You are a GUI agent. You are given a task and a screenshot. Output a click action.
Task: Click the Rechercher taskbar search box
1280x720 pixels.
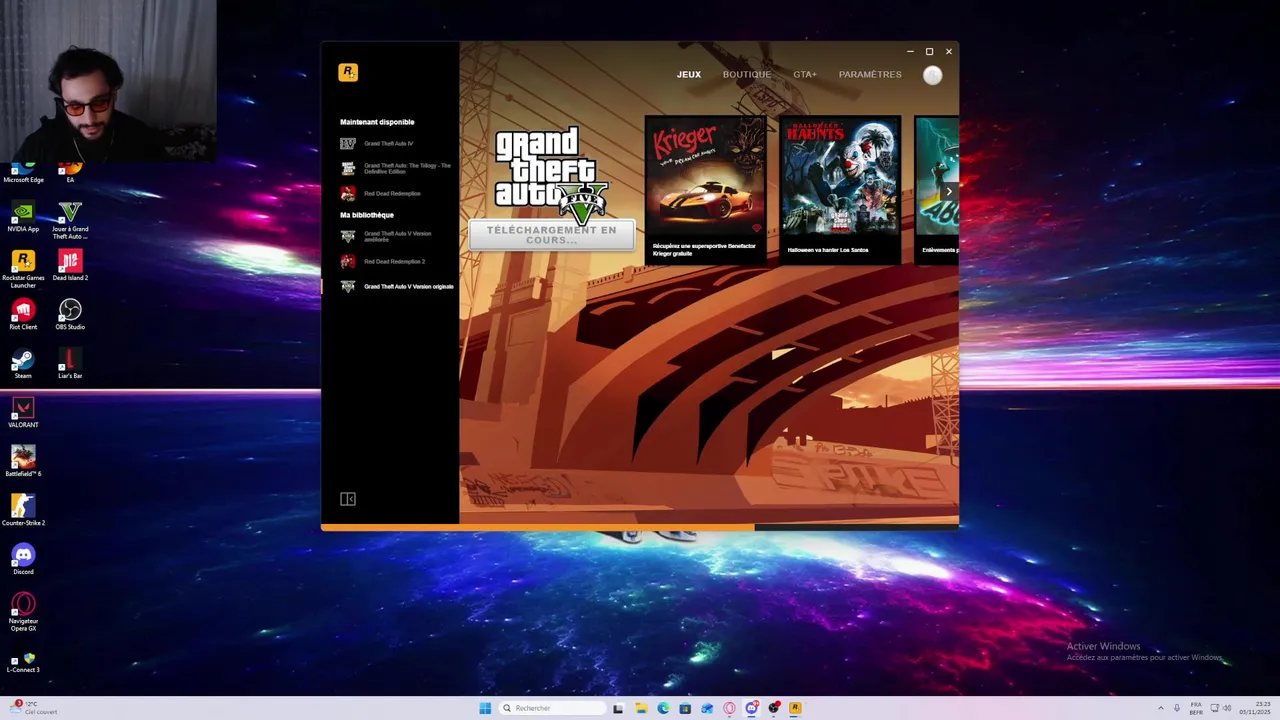(x=552, y=708)
